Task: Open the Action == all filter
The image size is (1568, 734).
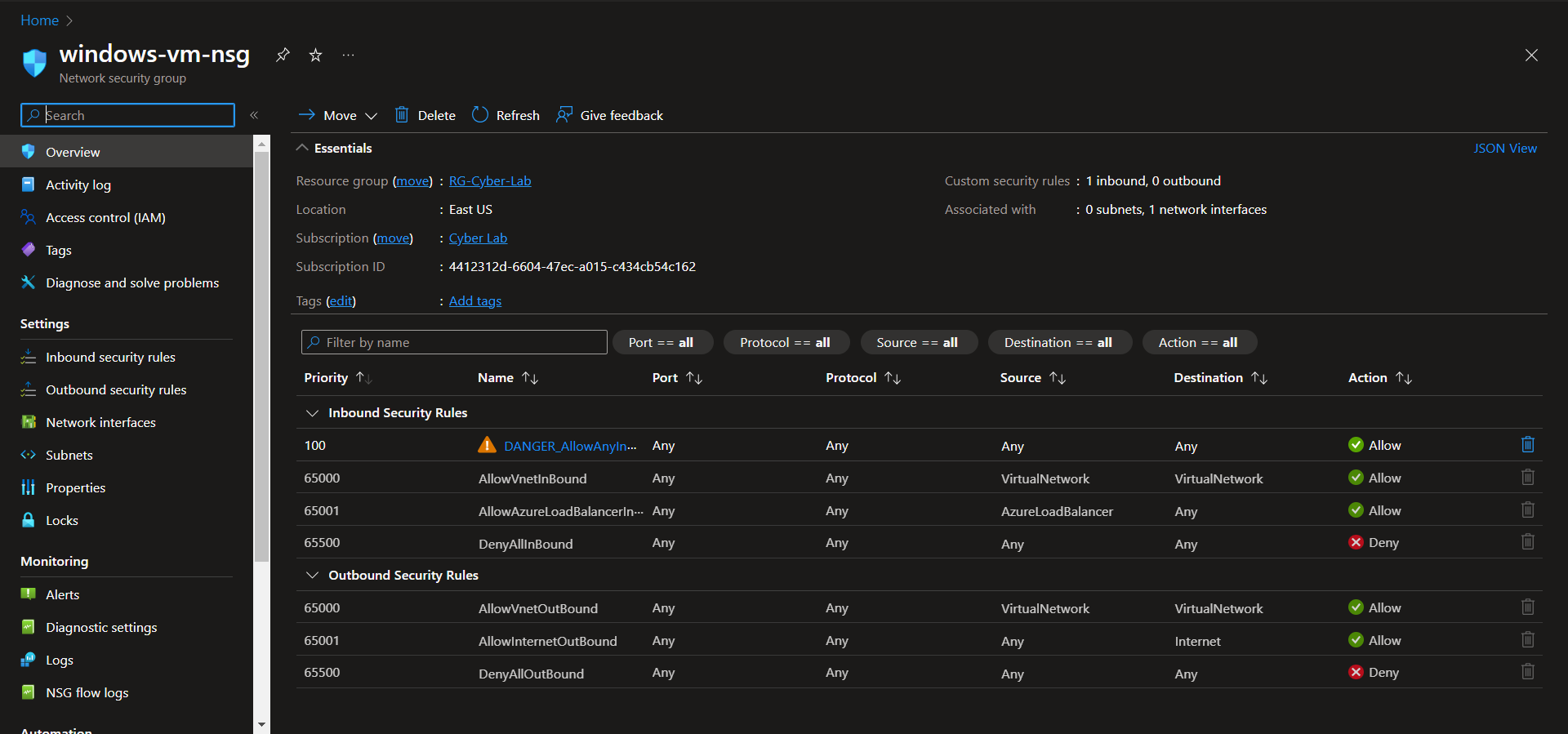Action: tap(1199, 342)
